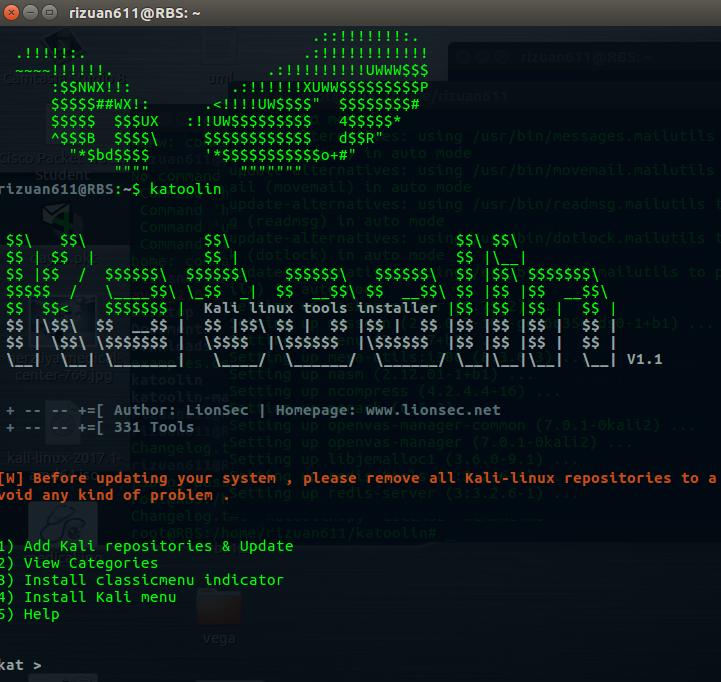Image resolution: width=721 pixels, height=682 pixels.
Task: Click the 331 Tools line
Action: (x=154, y=427)
